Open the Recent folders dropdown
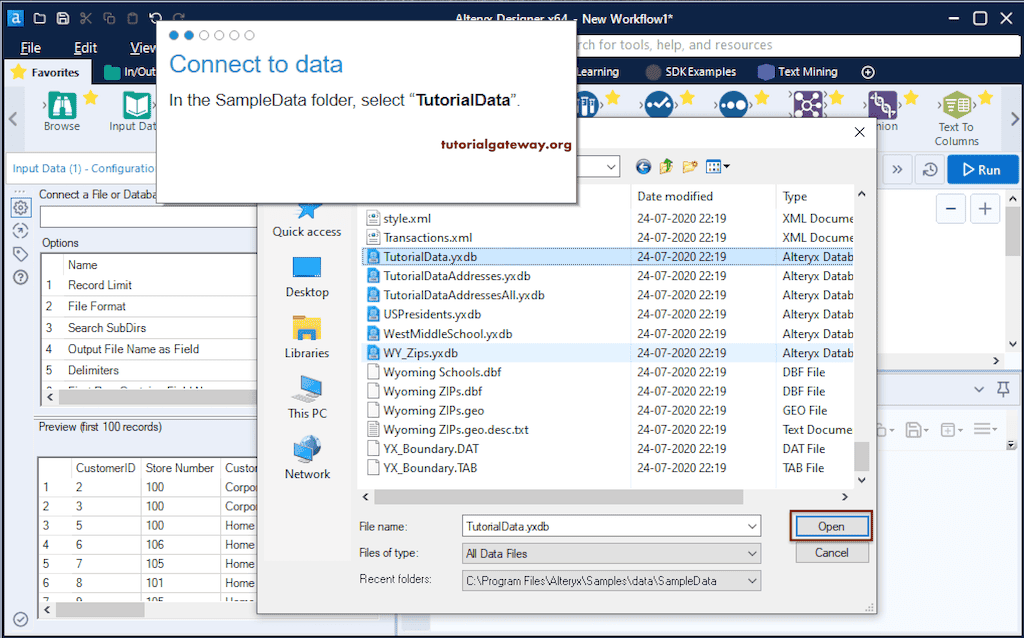The width and height of the screenshot is (1024, 638). (x=752, y=581)
